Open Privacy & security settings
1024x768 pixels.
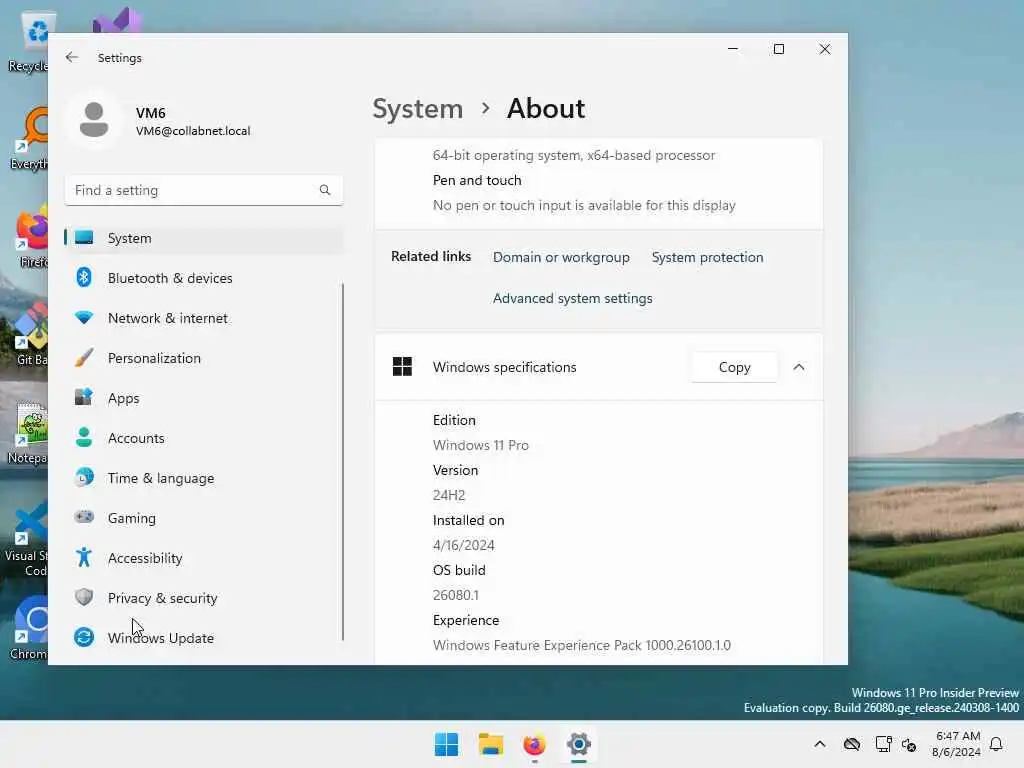[x=204, y=598]
